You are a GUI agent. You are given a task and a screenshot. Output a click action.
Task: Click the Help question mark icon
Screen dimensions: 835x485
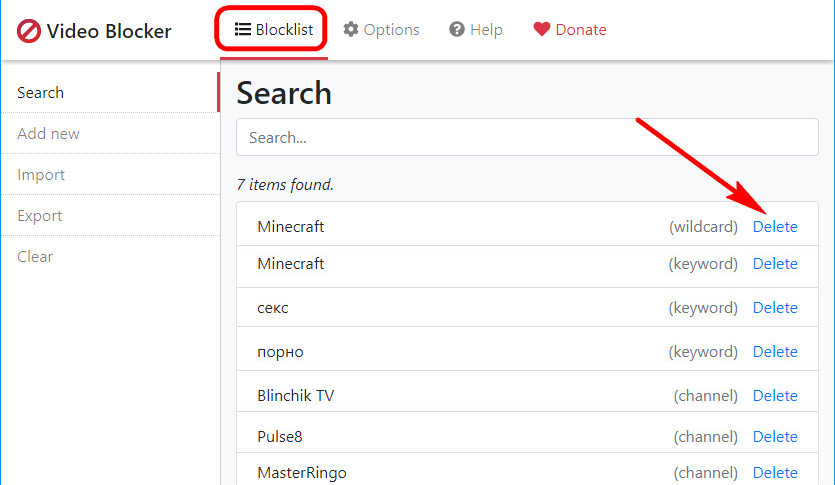pos(457,29)
